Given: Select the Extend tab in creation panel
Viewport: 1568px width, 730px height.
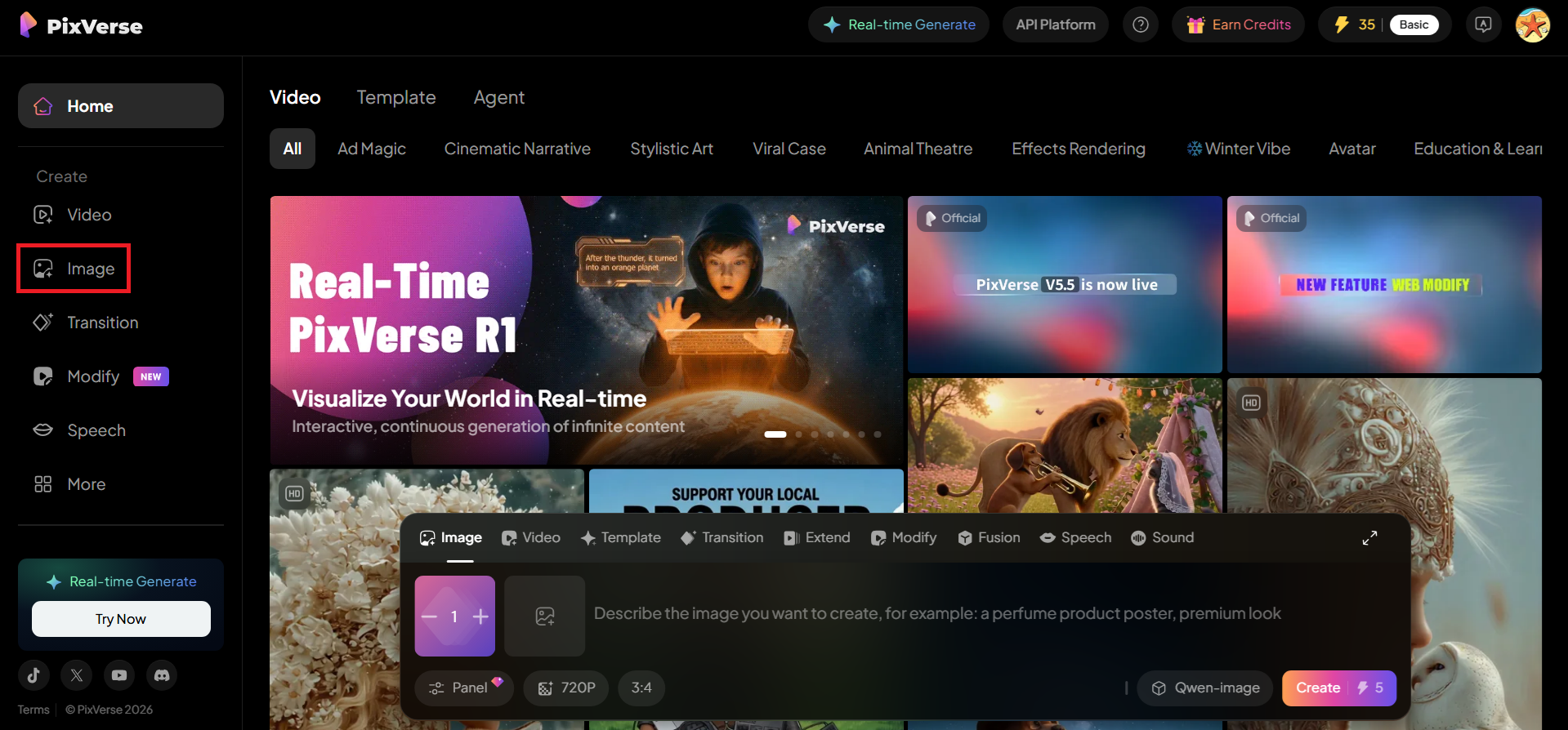Looking at the screenshot, I should (817, 537).
